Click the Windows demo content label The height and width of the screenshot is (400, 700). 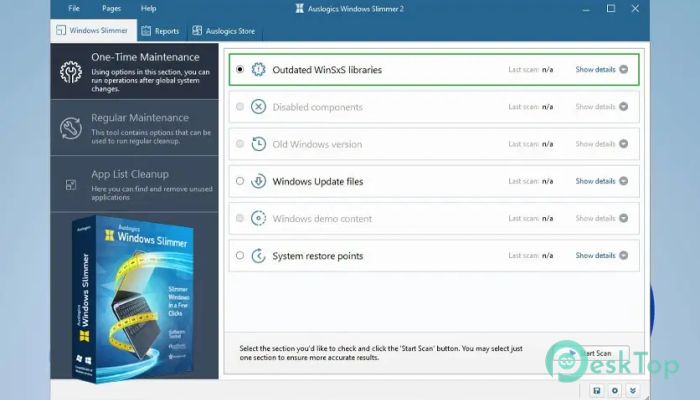[x=322, y=219]
